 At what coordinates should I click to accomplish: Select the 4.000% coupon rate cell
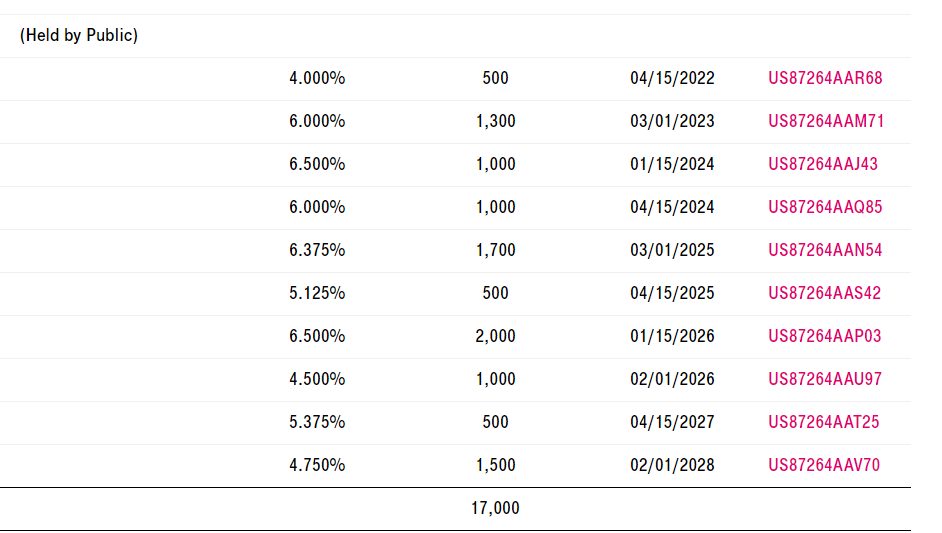tap(317, 78)
